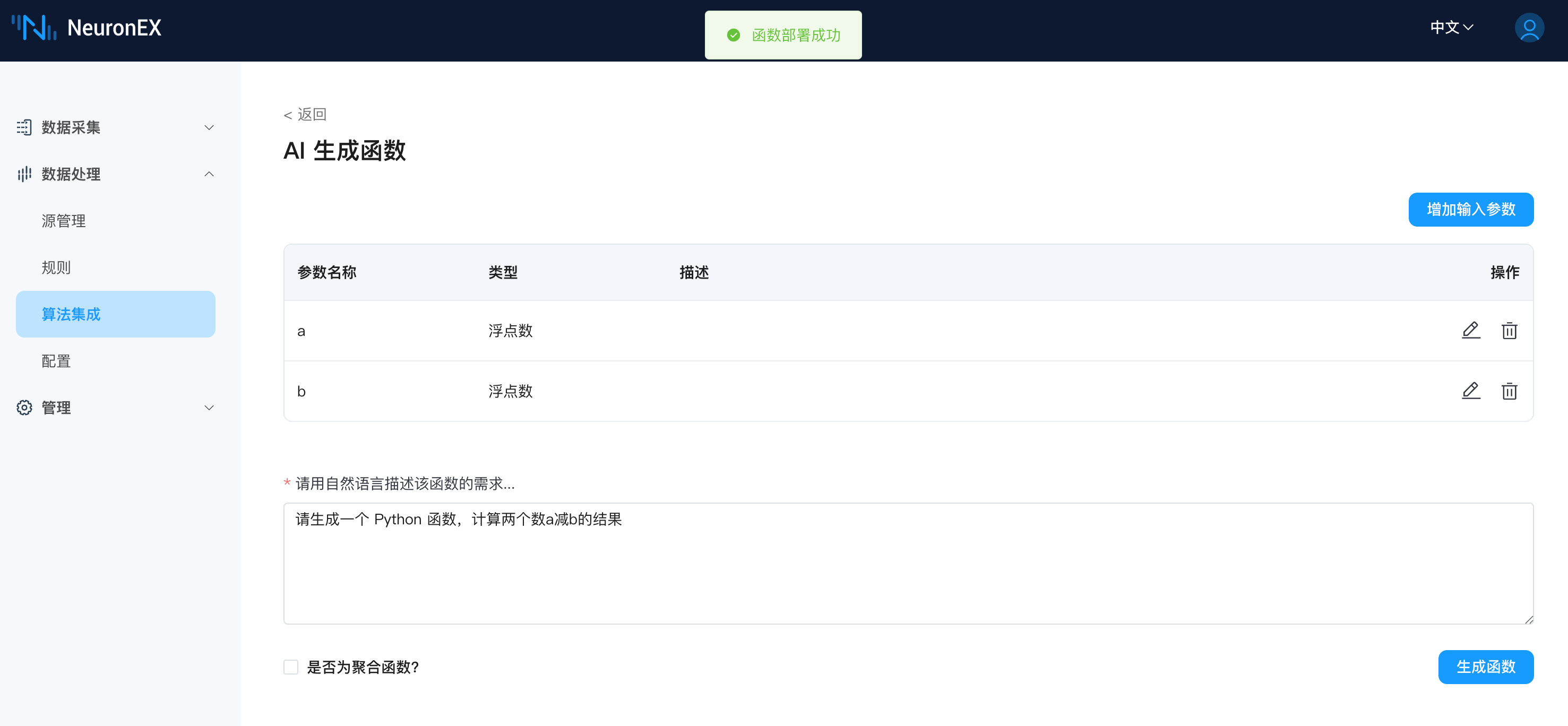This screenshot has height=726, width=1568.
Task: Click the 管理 gear icon
Action: click(x=24, y=408)
